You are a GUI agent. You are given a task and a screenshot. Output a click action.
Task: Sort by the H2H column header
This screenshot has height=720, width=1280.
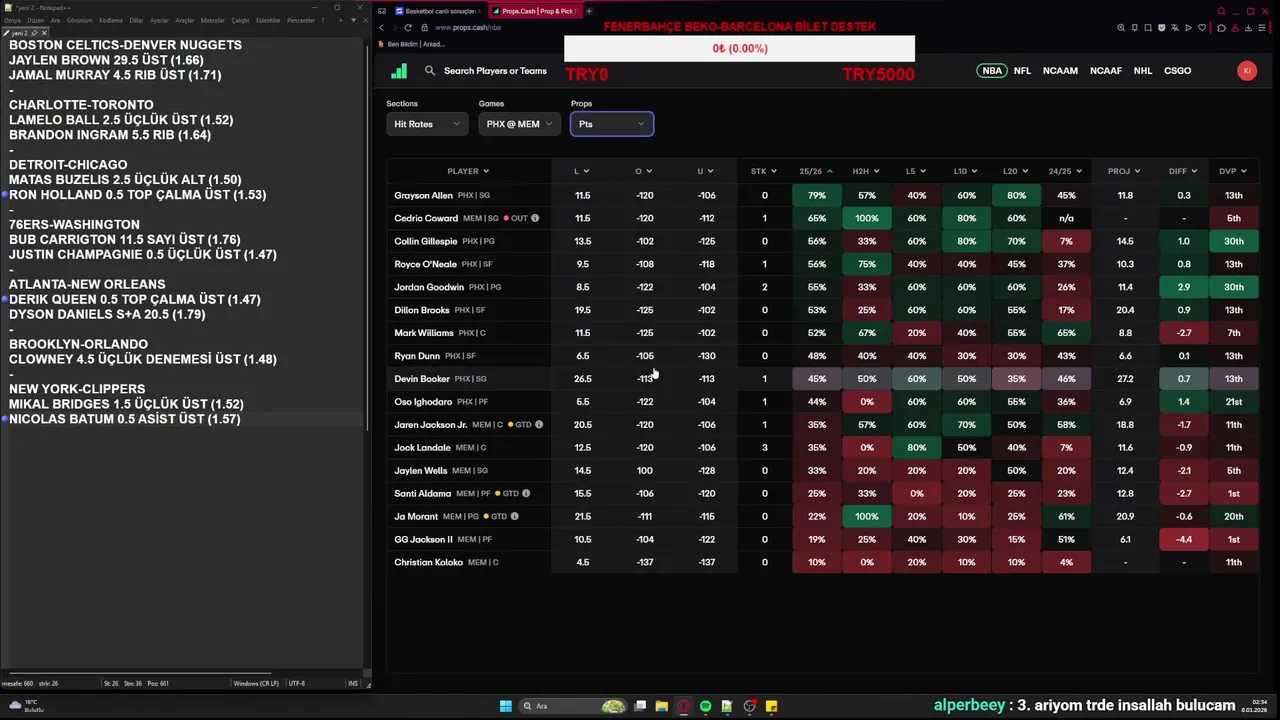(x=866, y=171)
